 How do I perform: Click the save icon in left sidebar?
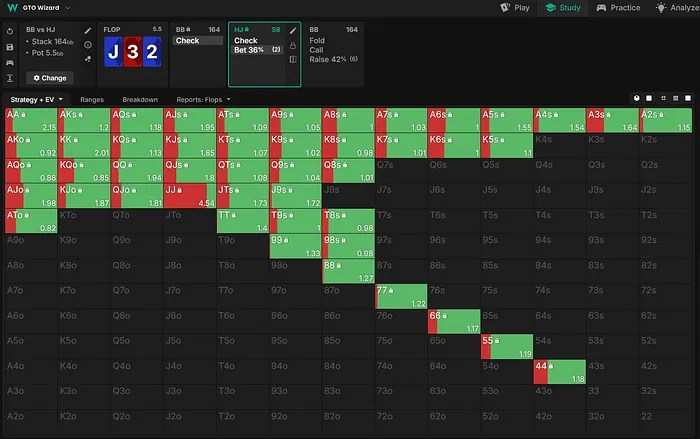tap(10, 46)
